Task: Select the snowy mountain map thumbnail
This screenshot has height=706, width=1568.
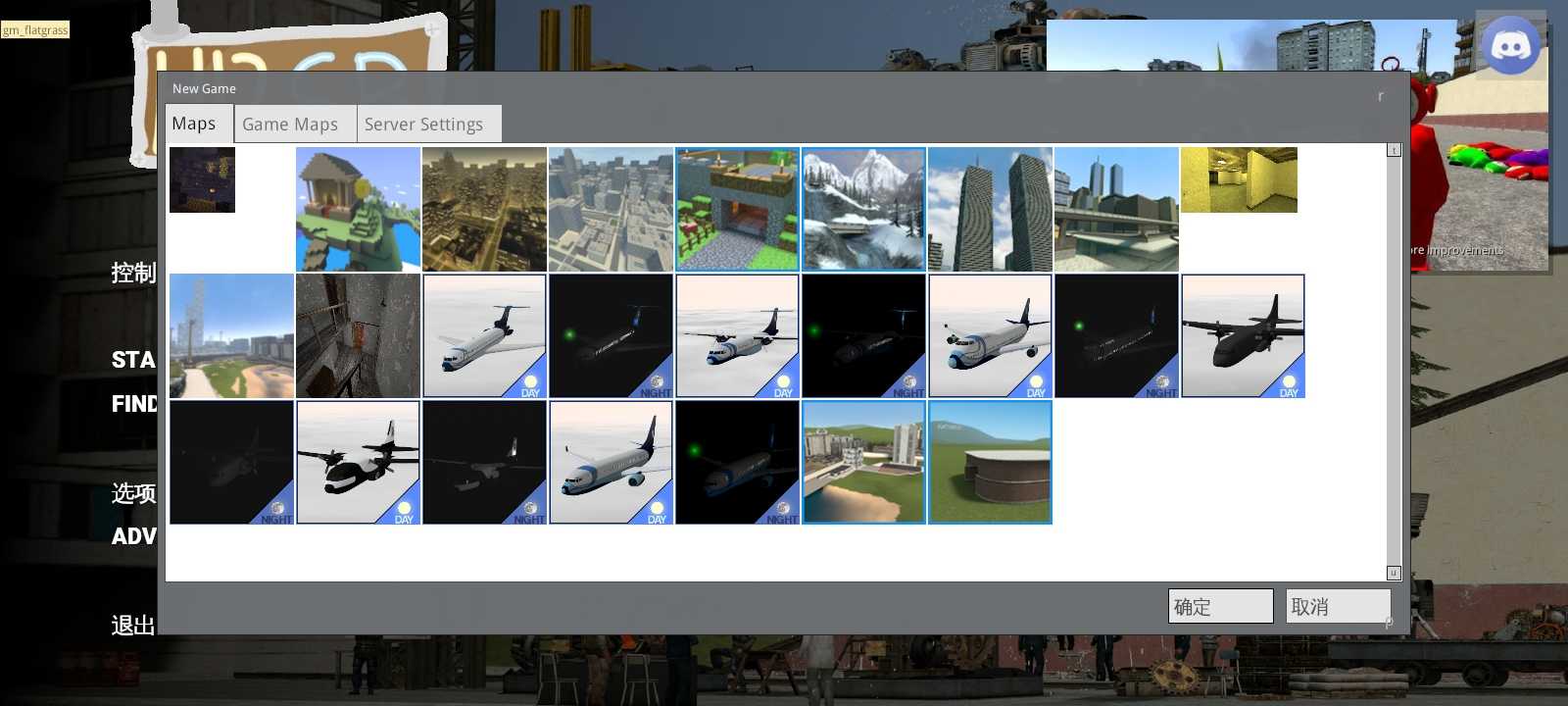Action: pos(863,209)
